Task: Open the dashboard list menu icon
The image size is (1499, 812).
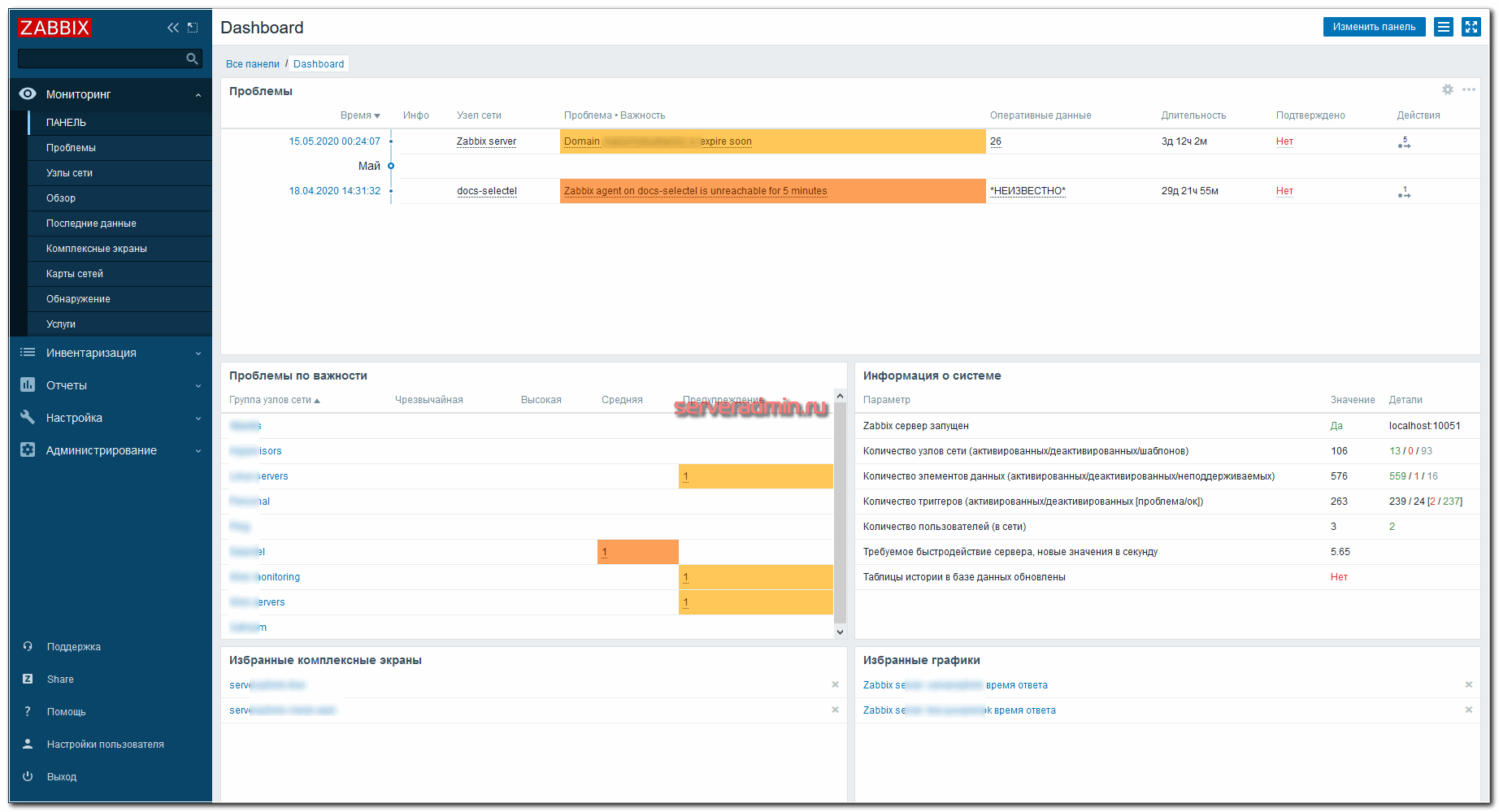Action: pos(1443,27)
